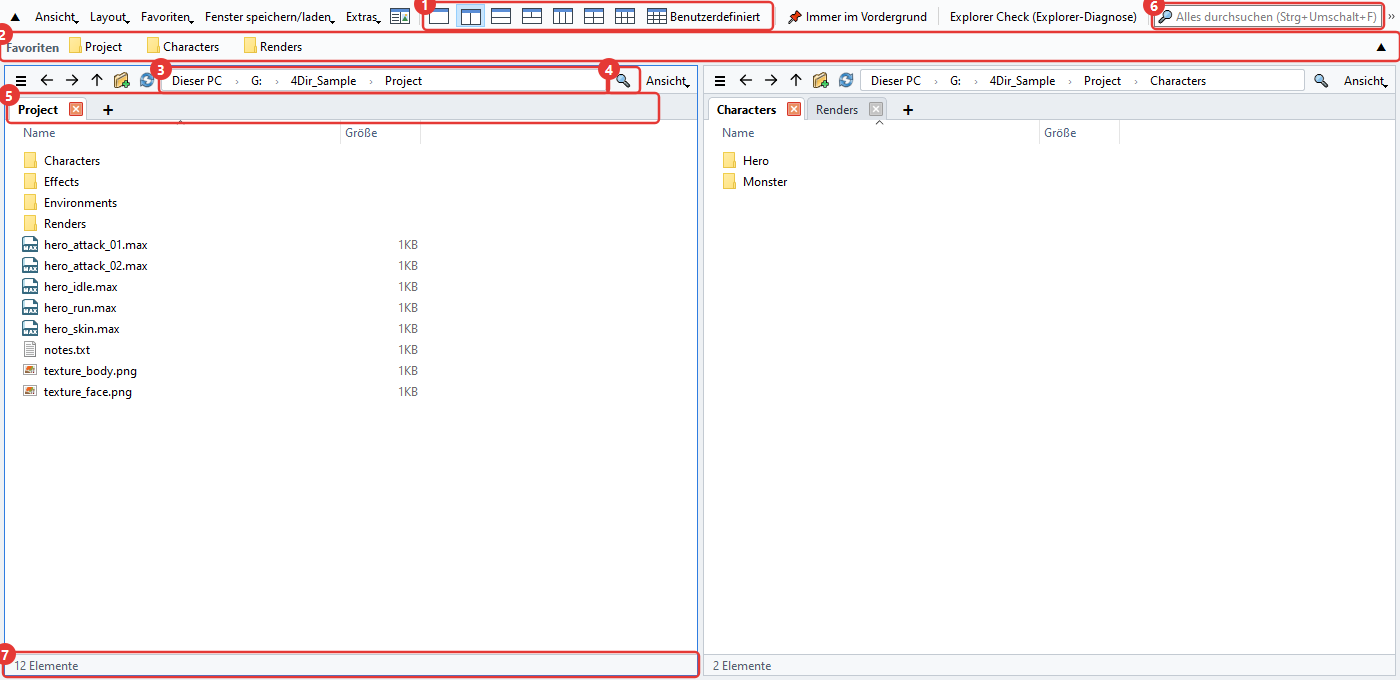Open the Ansicht menu in the top toolbar
This screenshot has width=1400, height=680.
pyautogui.click(x=56, y=17)
